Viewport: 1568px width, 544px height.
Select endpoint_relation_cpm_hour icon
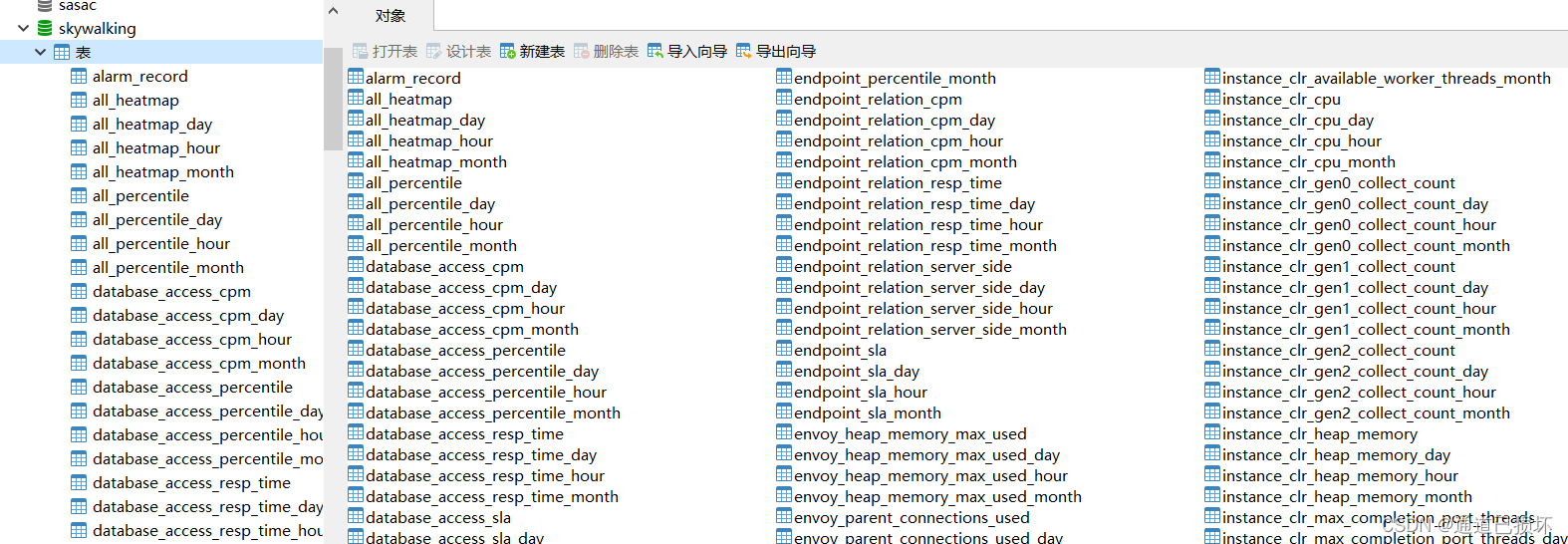tap(784, 138)
